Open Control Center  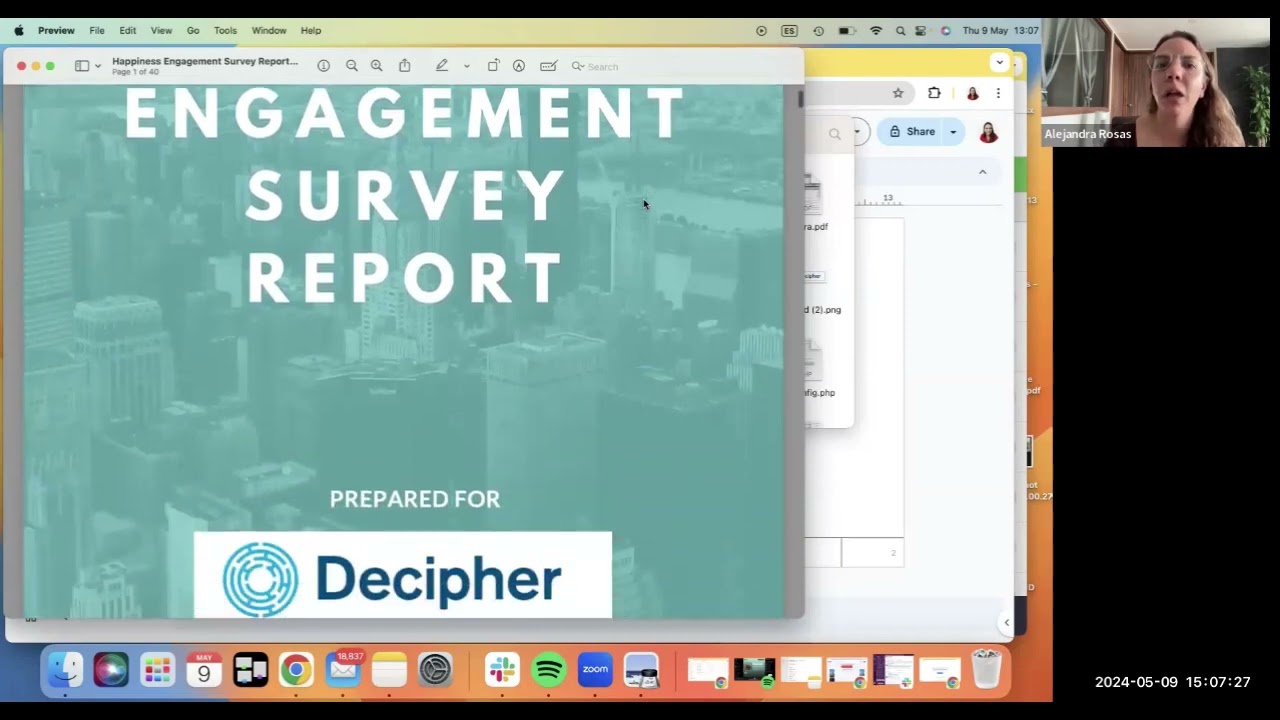(x=921, y=31)
